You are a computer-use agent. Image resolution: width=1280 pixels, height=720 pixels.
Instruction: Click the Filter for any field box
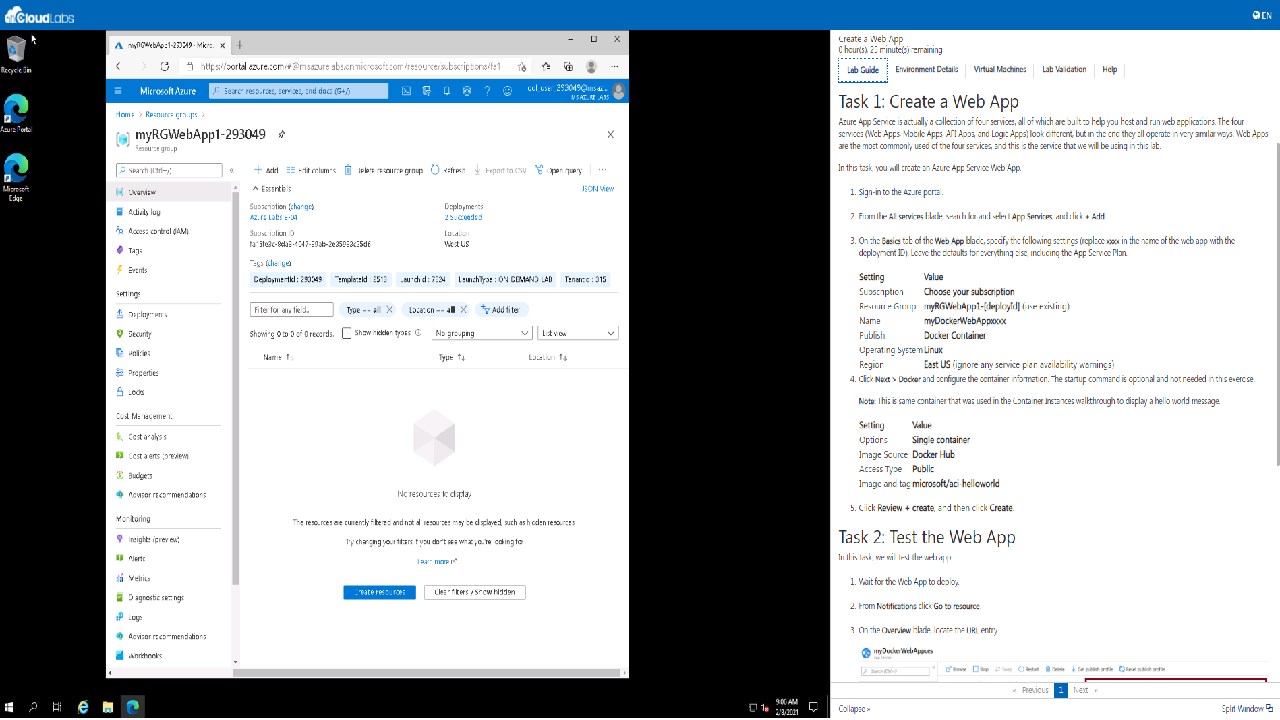point(292,310)
